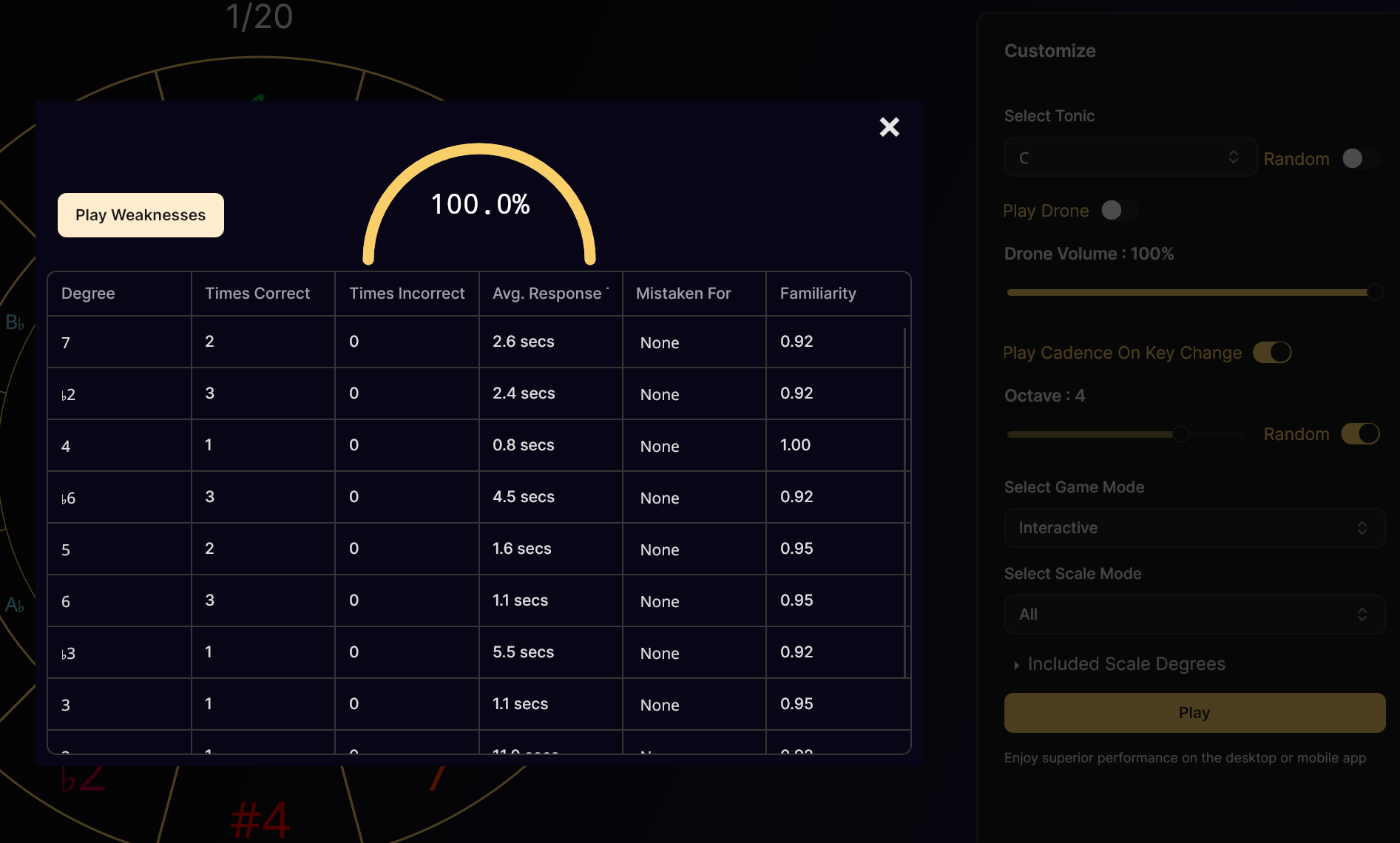
Task: Click the 0.8 secs response value
Action: coord(524,445)
